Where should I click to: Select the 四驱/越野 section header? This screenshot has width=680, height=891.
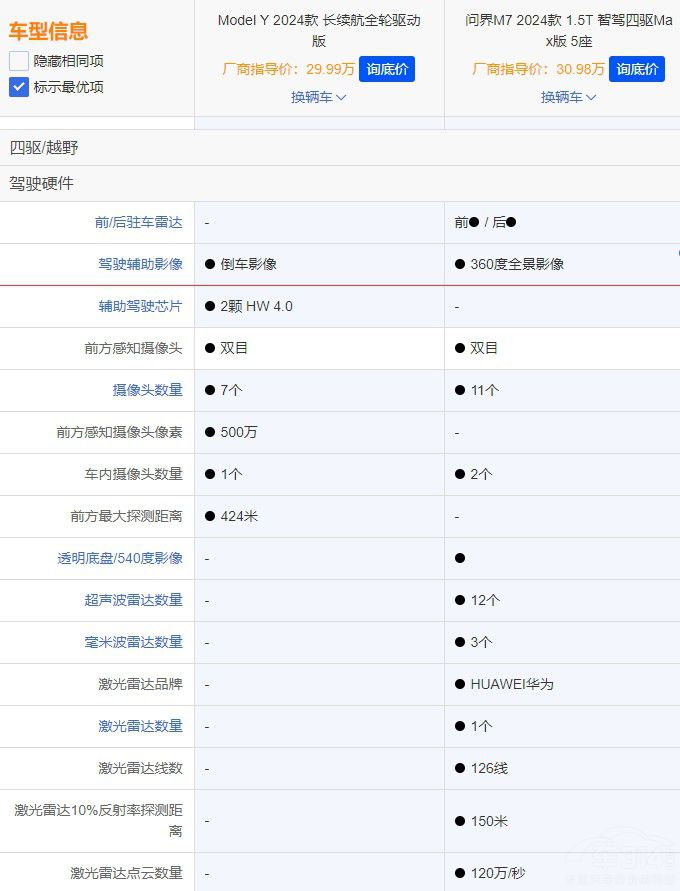[x=44, y=147]
